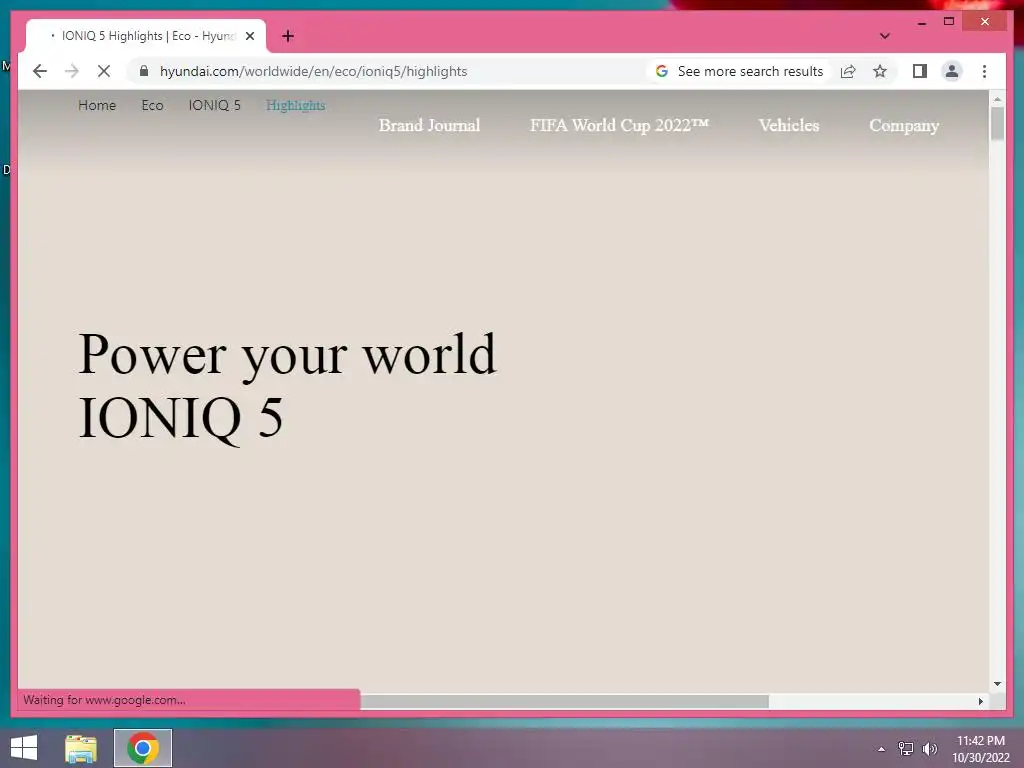View site security lock info
The image size is (1024, 768).
tap(144, 71)
